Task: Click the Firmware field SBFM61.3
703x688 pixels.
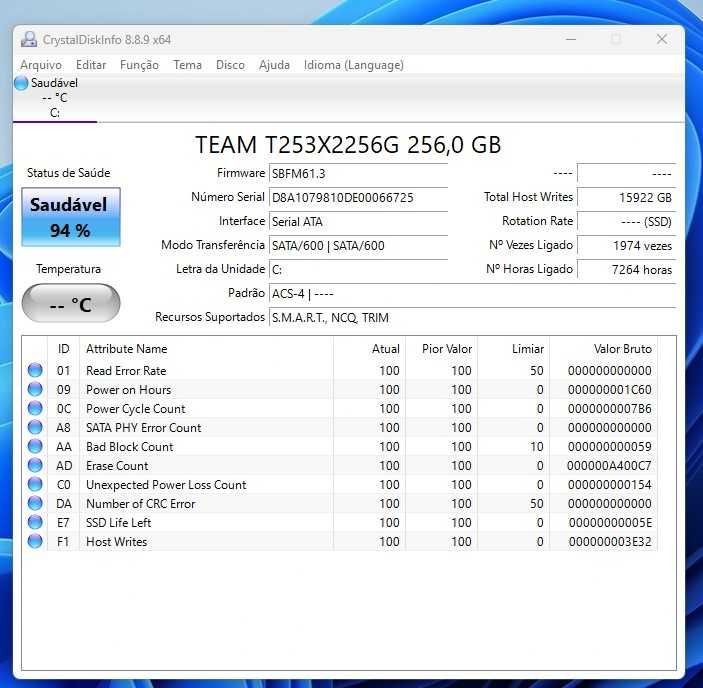Action: 358,173
